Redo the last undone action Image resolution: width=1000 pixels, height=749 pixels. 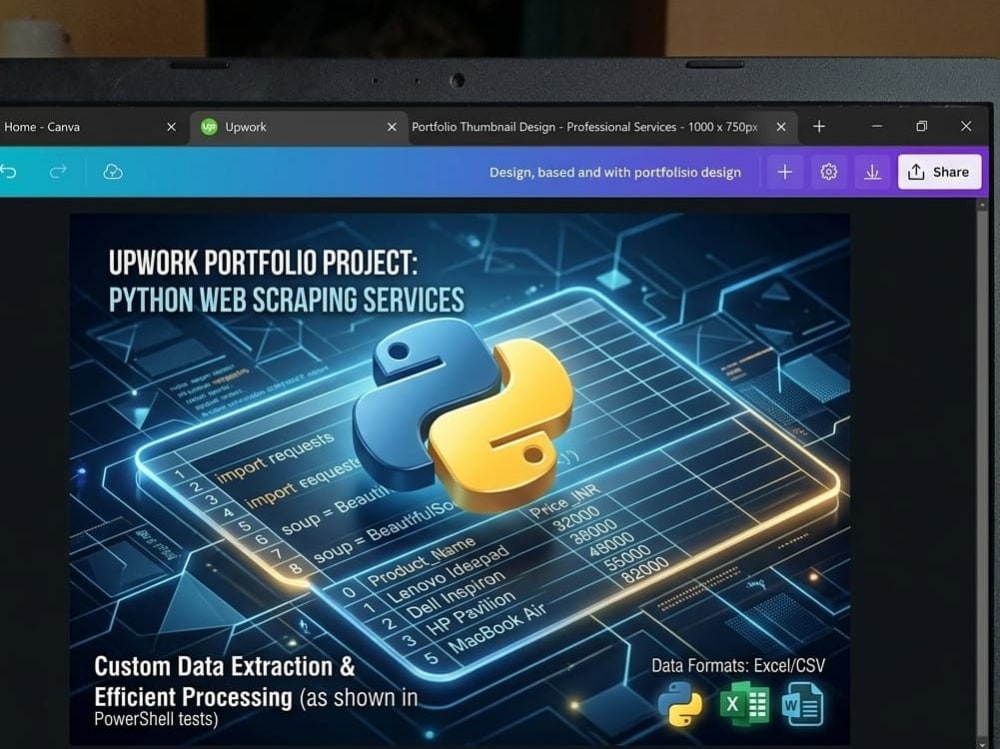coord(58,172)
